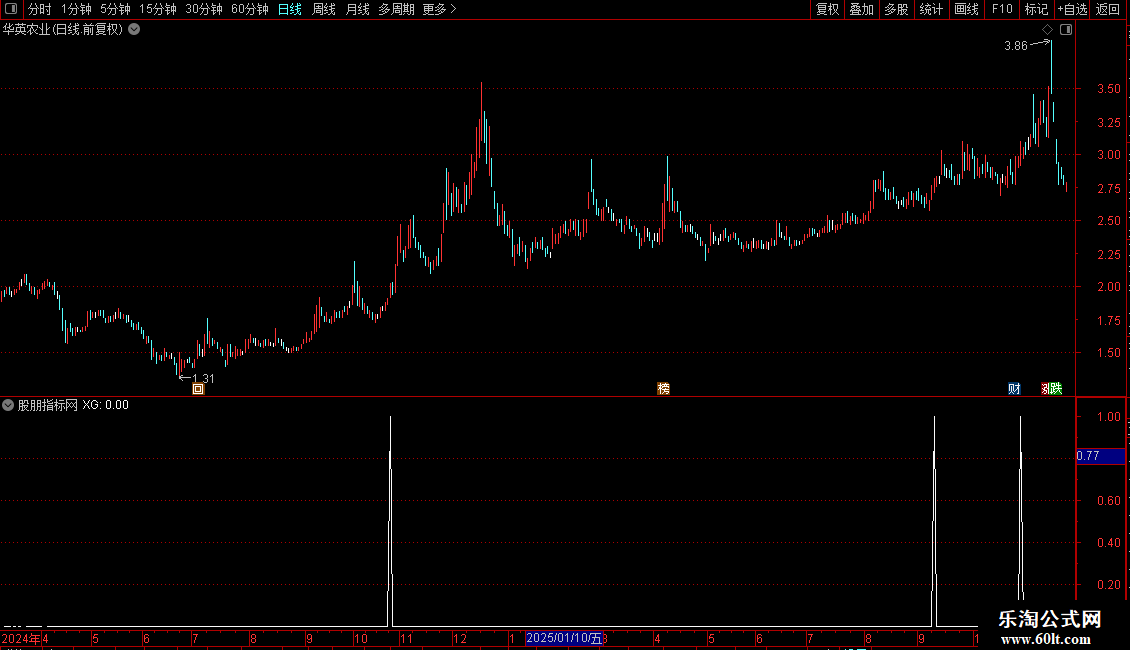This screenshot has width=1130, height=650.
Task: Click the 2024年 label on the time axis
Action: coord(21,638)
